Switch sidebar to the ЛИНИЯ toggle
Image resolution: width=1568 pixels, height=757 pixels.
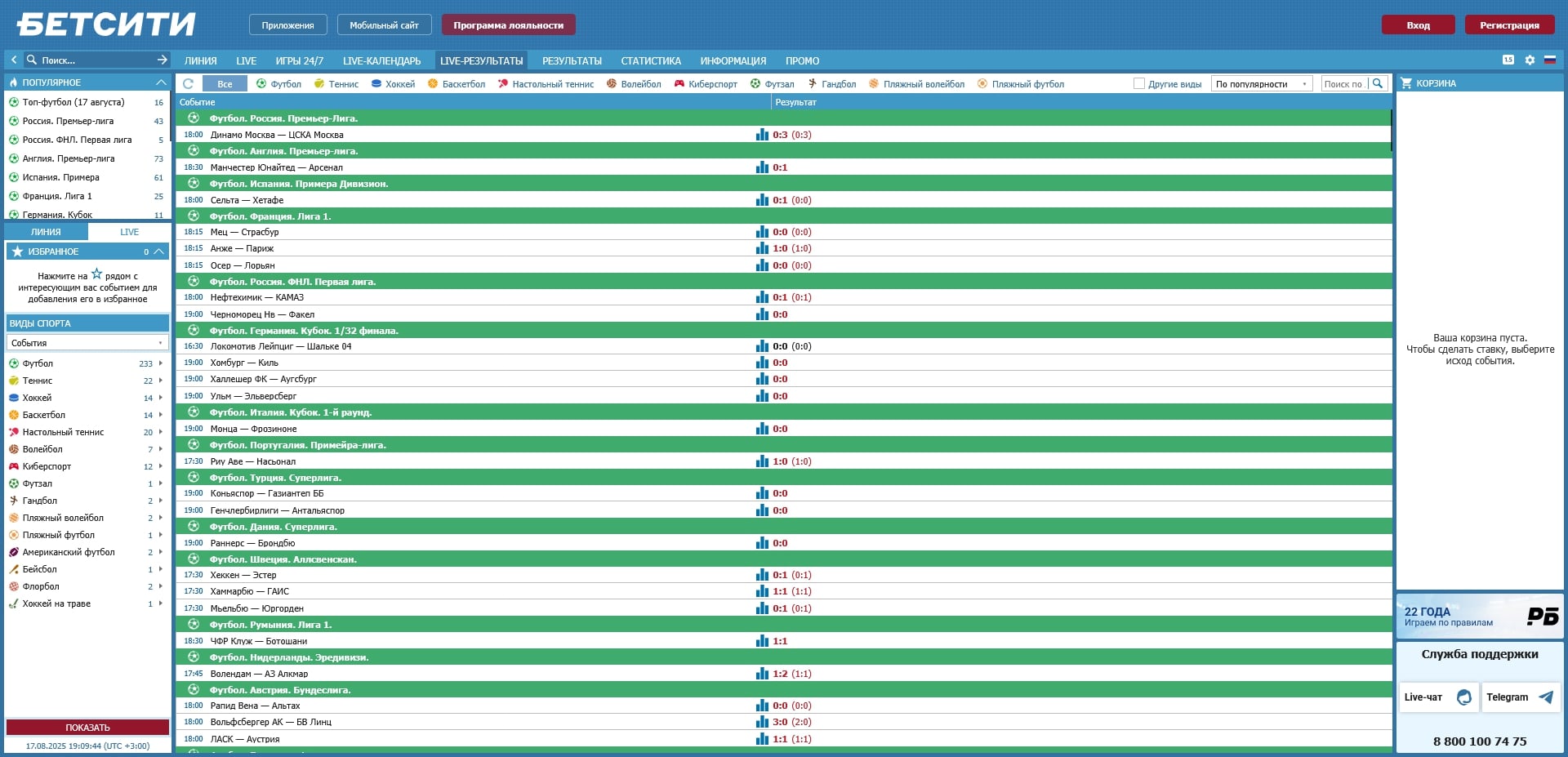coord(46,232)
